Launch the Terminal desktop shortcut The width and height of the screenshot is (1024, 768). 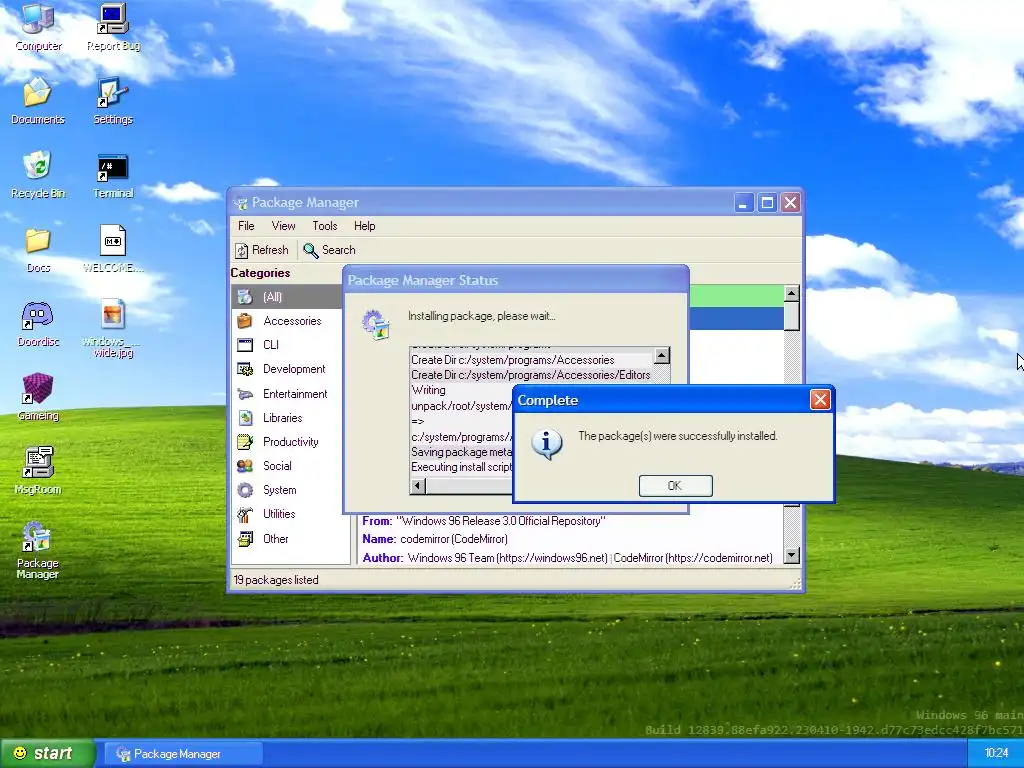click(x=113, y=175)
